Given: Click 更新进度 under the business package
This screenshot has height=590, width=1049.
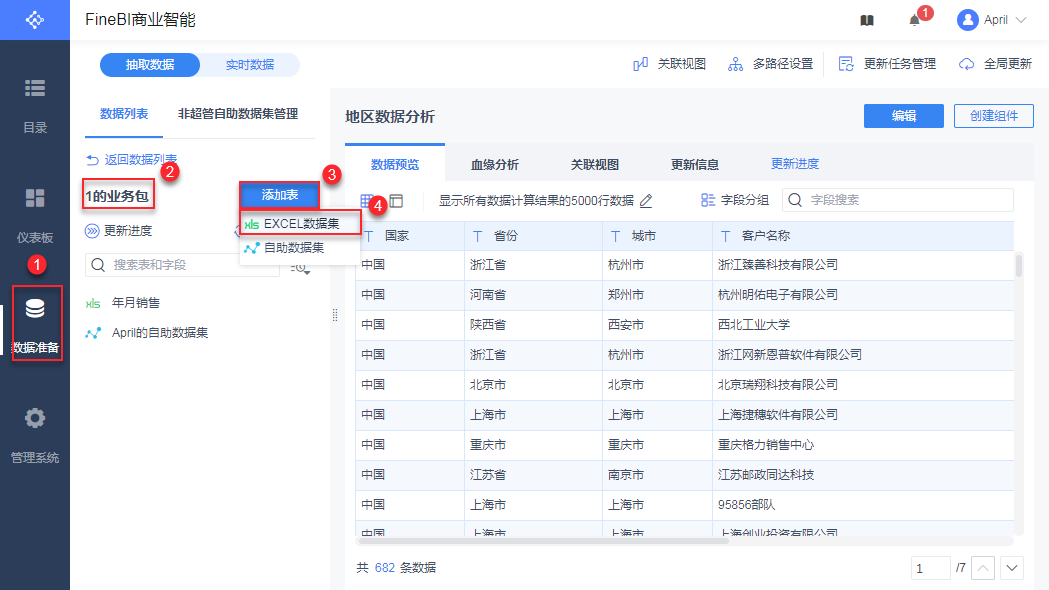Looking at the screenshot, I should (x=119, y=231).
